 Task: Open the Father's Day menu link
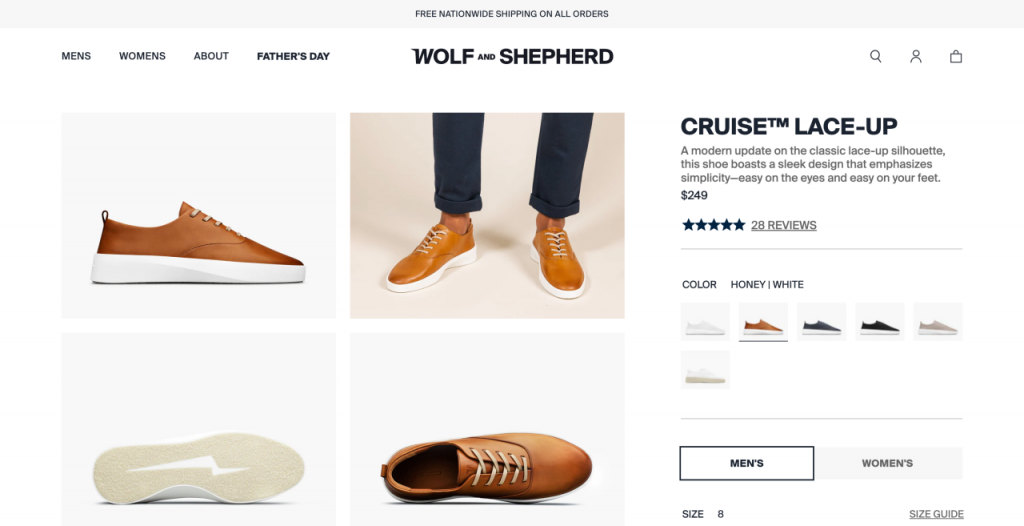[x=293, y=56]
